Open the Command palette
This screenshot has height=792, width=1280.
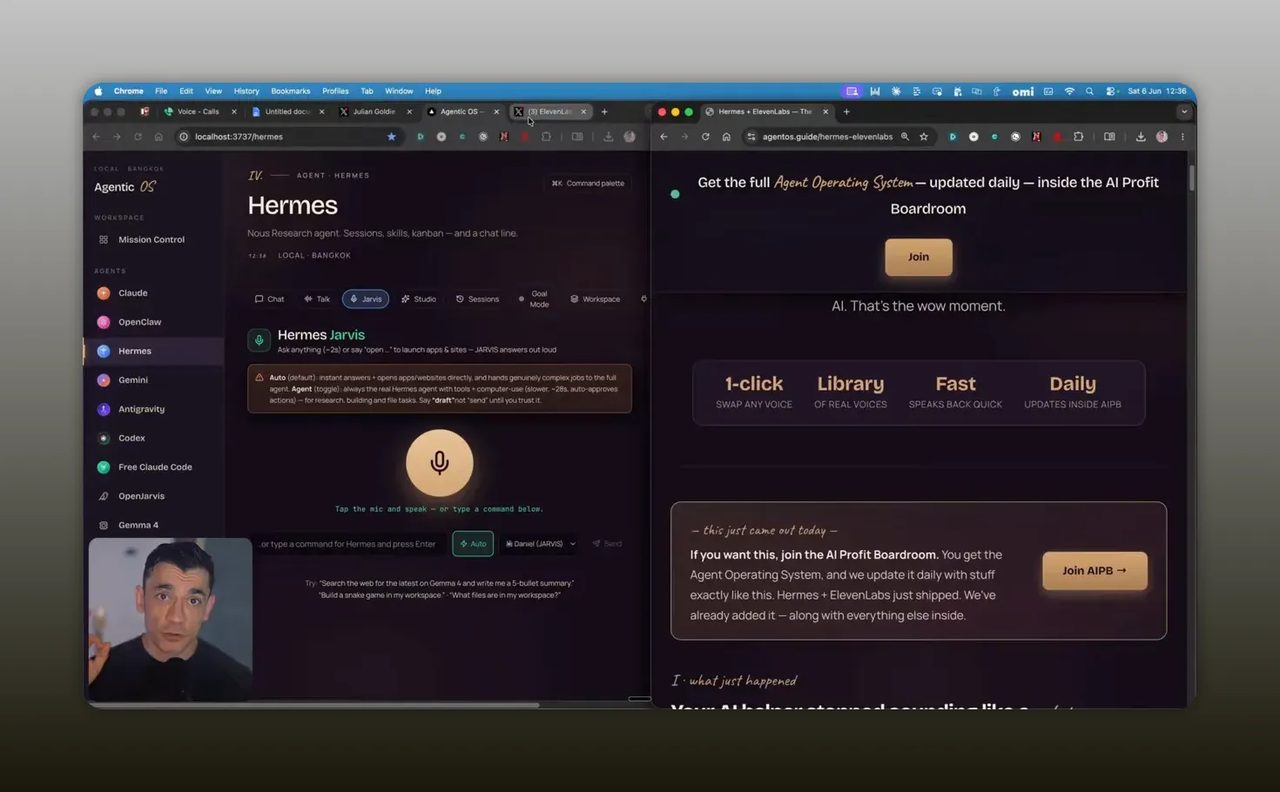click(588, 183)
